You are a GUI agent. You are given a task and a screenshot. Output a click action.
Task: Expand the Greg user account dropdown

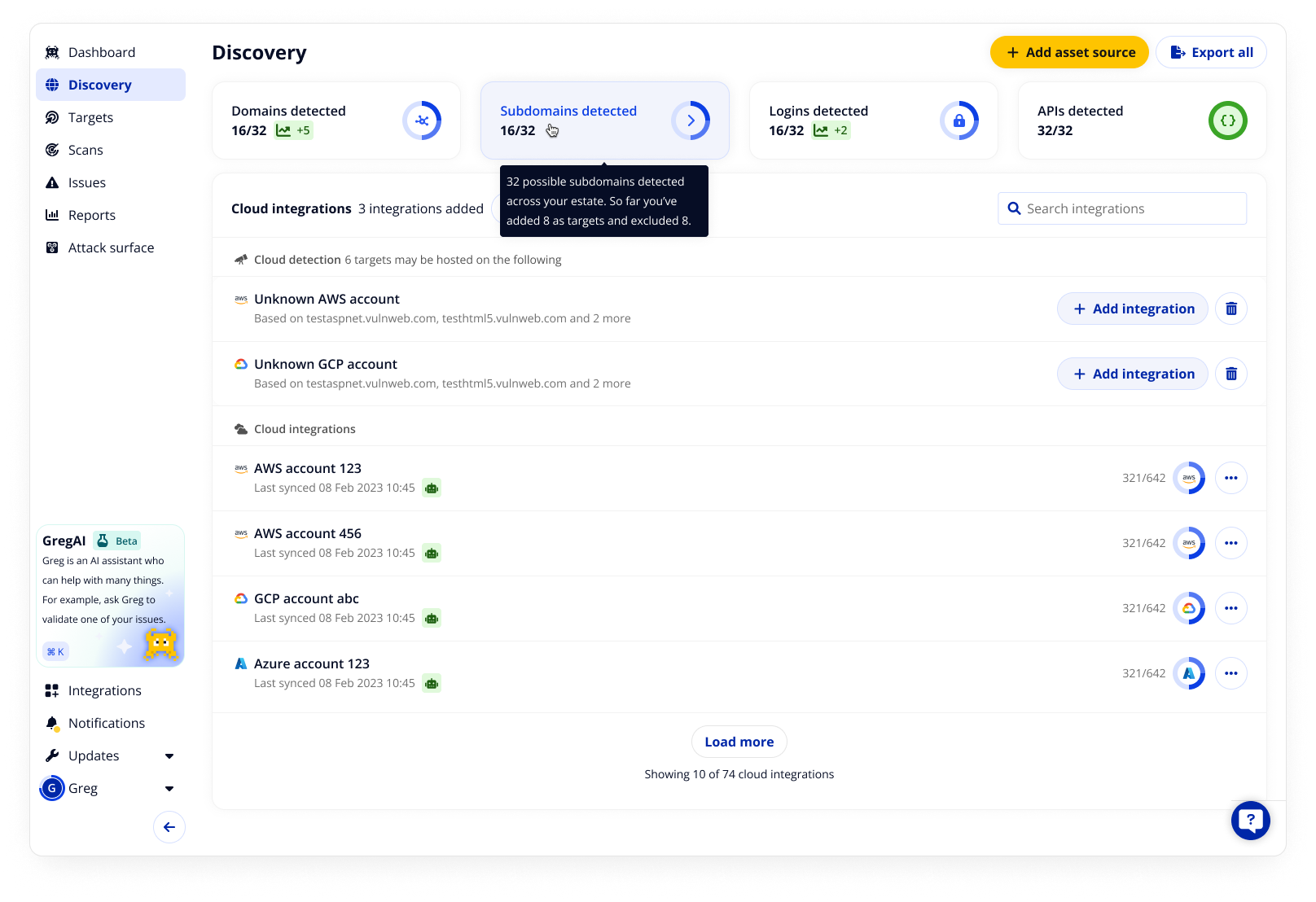click(x=169, y=789)
